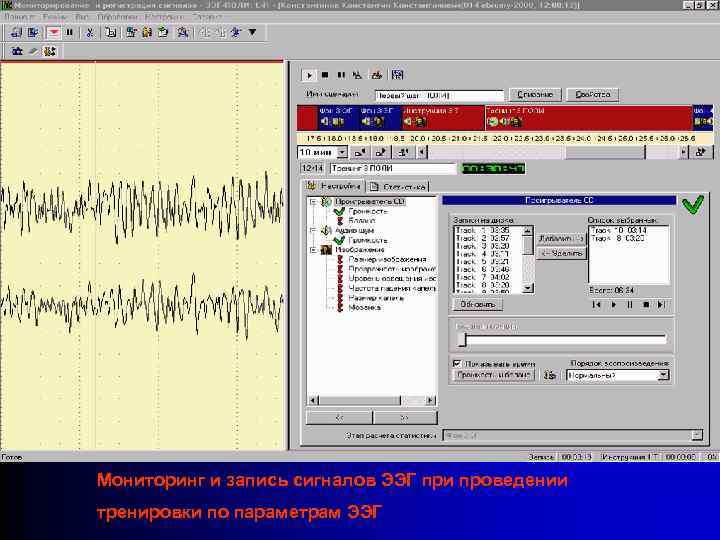Collapse the Изображения tree node
This screenshot has height=540, width=720.
coord(313,250)
